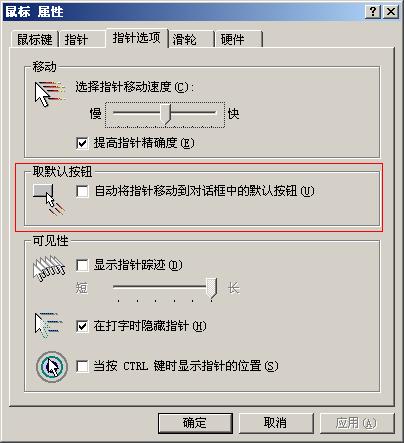
Task: Close the 鼠标 属性 dialog
Action: [391, 12]
